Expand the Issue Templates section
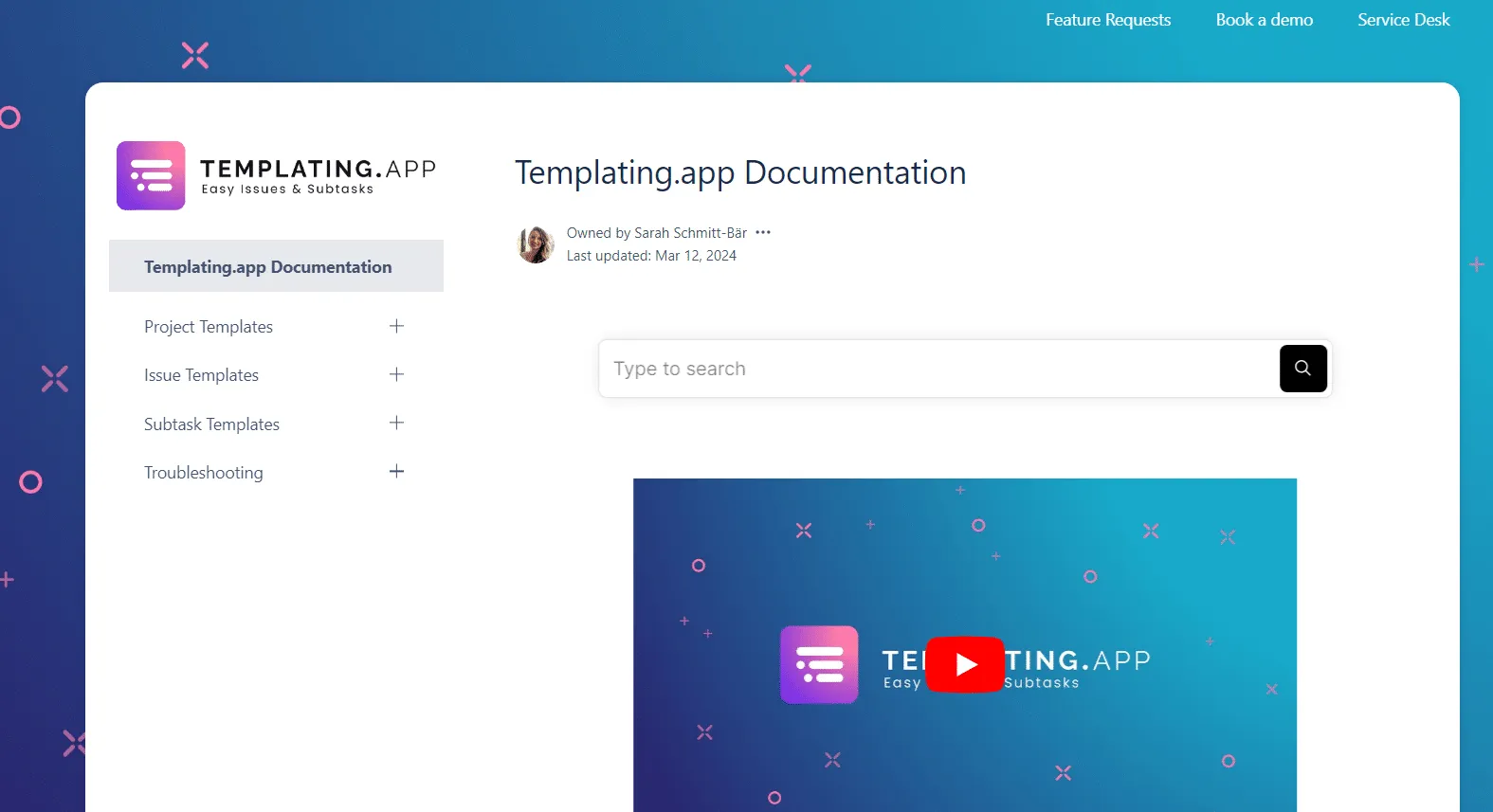Viewport: 1493px width, 812px height. click(x=396, y=374)
